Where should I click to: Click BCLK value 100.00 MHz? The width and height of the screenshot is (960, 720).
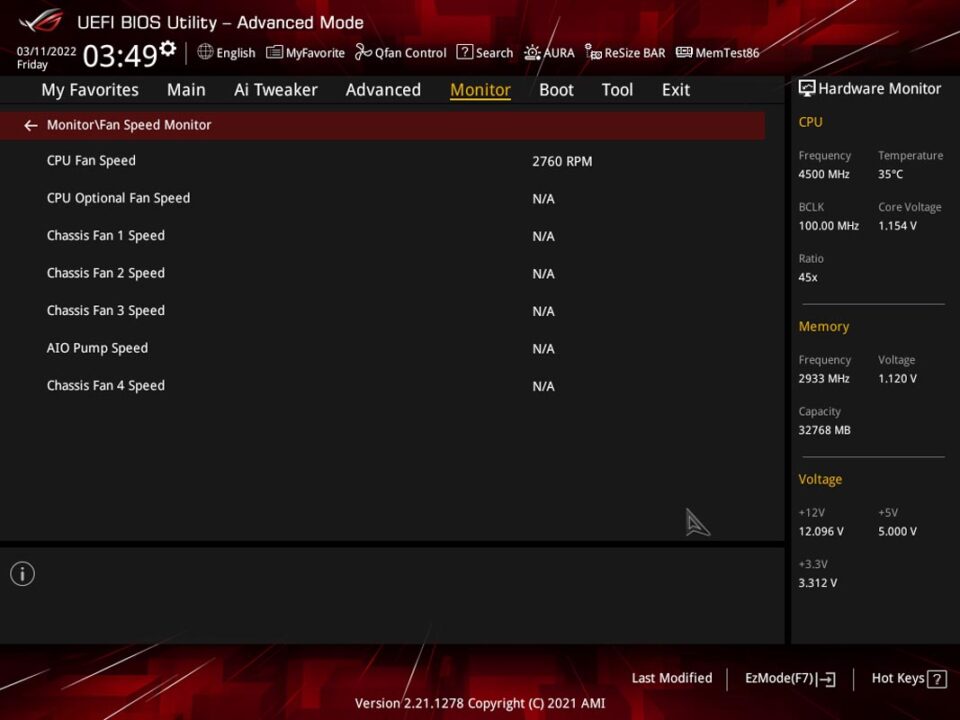(x=828, y=226)
